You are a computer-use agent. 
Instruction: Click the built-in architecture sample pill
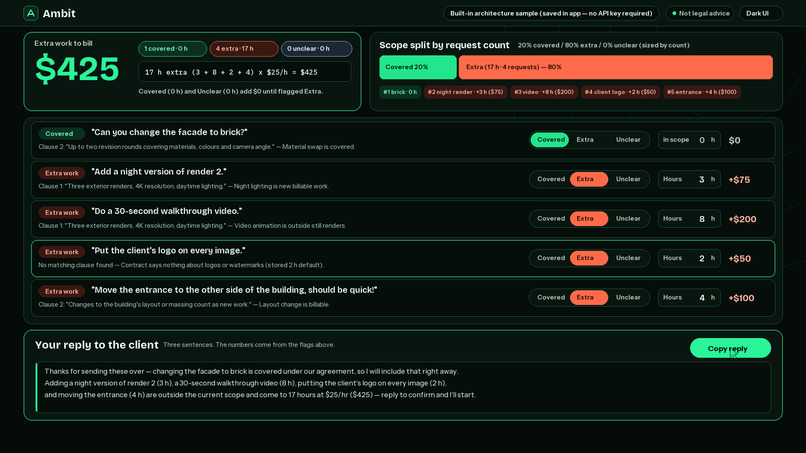point(551,13)
